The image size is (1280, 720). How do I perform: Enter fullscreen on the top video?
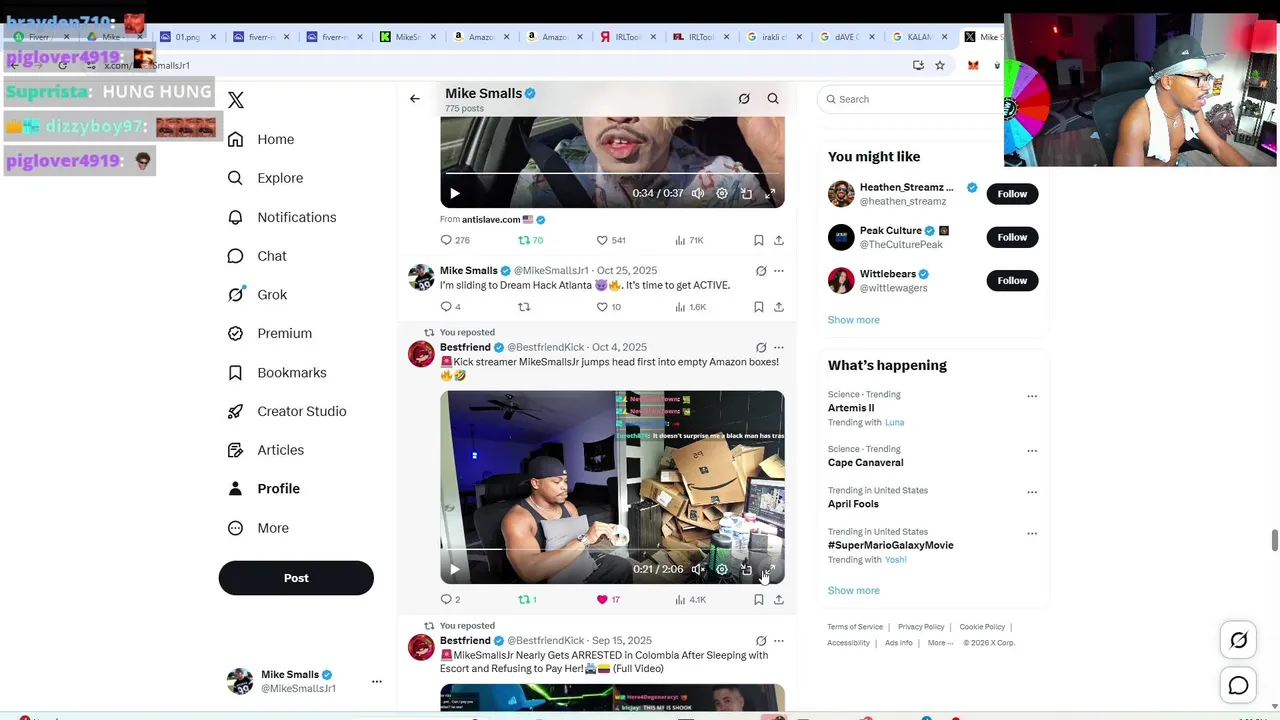coord(770,193)
